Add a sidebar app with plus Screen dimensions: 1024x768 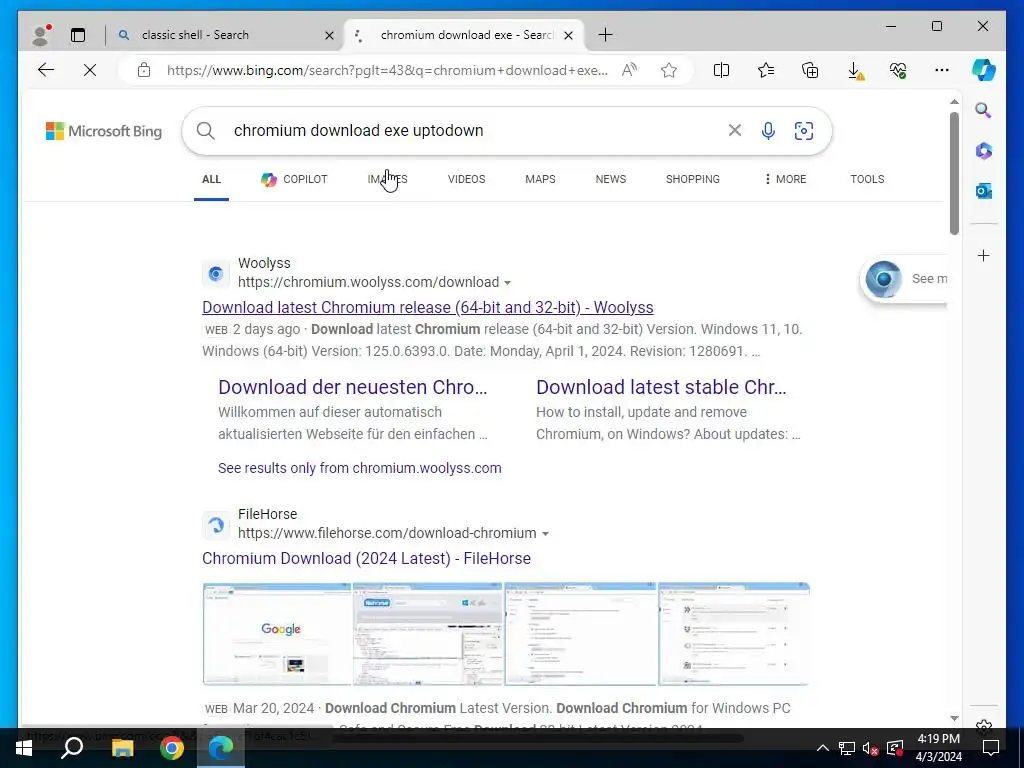(984, 255)
